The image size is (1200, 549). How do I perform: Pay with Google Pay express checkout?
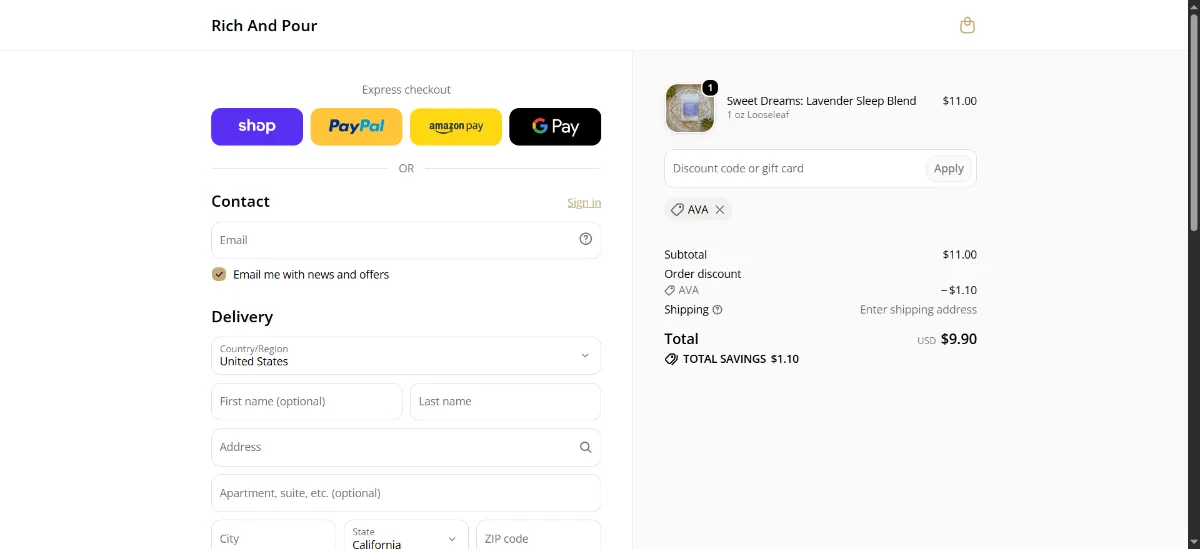point(555,127)
